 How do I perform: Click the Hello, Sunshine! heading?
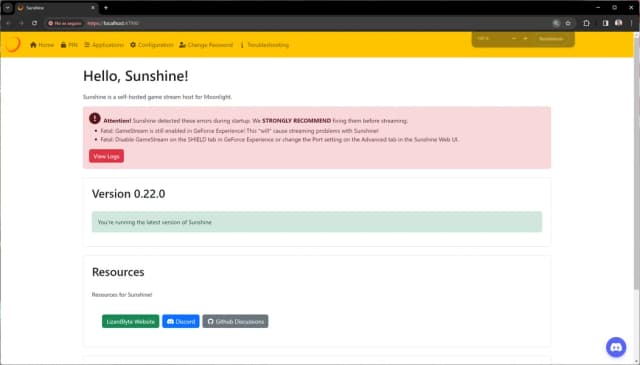pos(136,76)
